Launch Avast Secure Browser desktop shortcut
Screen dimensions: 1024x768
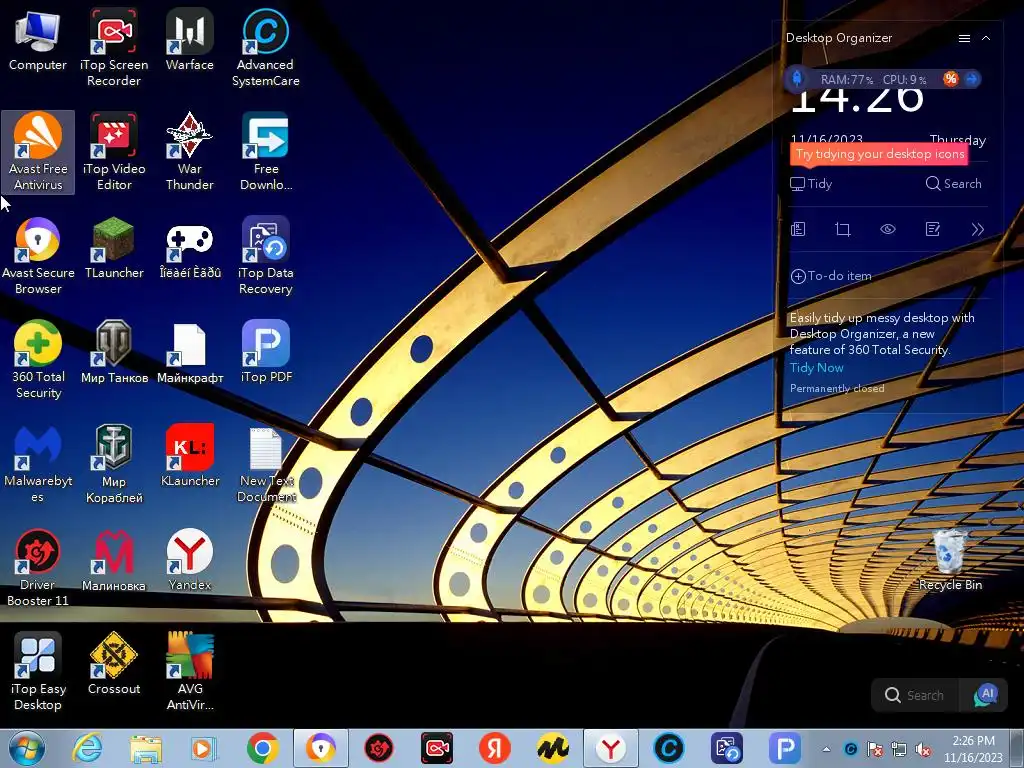(38, 256)
